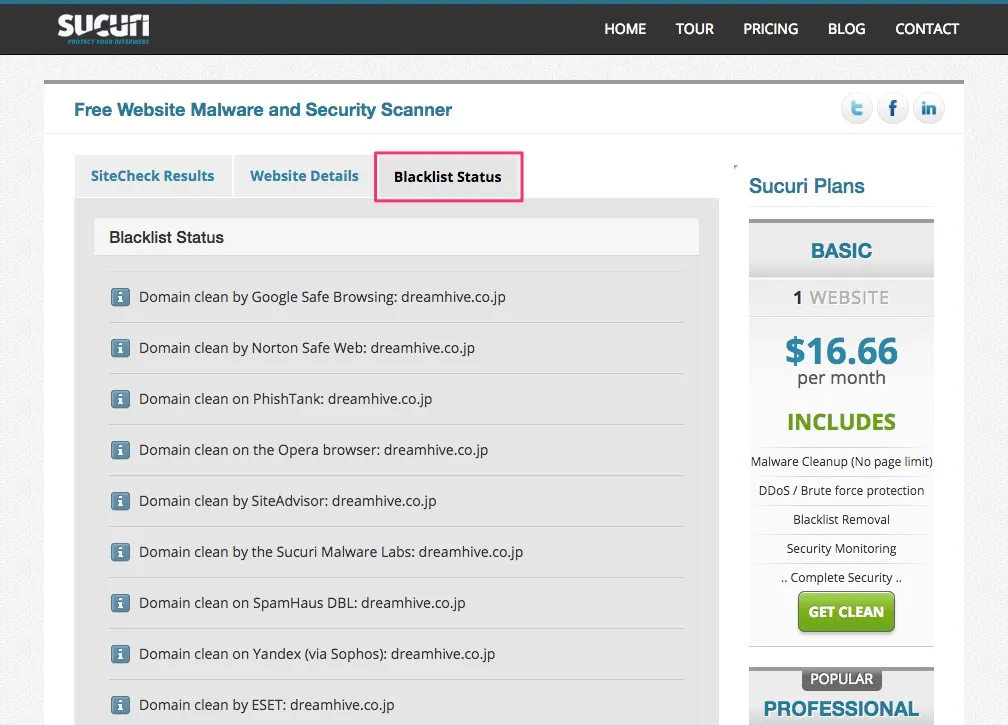This screenshot has width=1008, height=725.
Task: Switch to SiteCheck Results tab
Action: pyautogui.click(x=152, y=176)
